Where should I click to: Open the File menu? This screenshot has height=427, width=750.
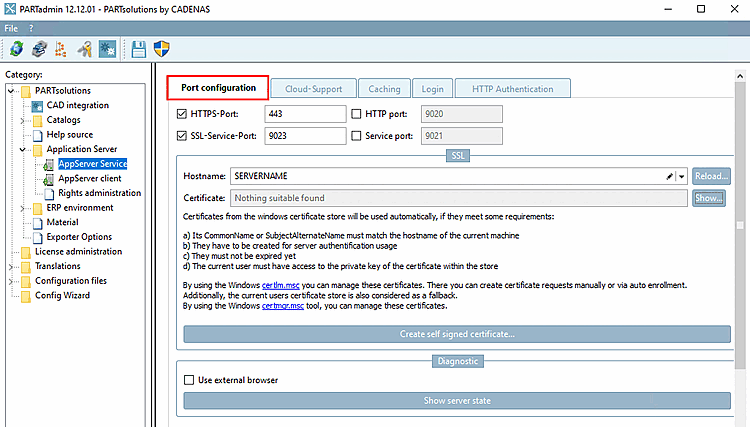pyautogui.click(x=11, y=28)
